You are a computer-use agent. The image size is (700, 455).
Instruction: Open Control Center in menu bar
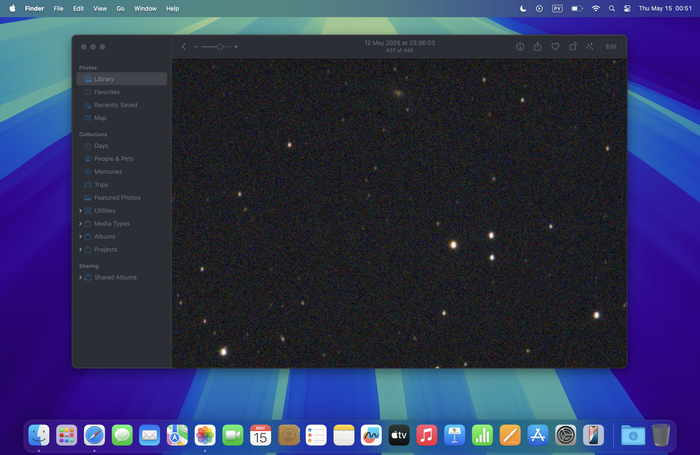pos(627,8)
